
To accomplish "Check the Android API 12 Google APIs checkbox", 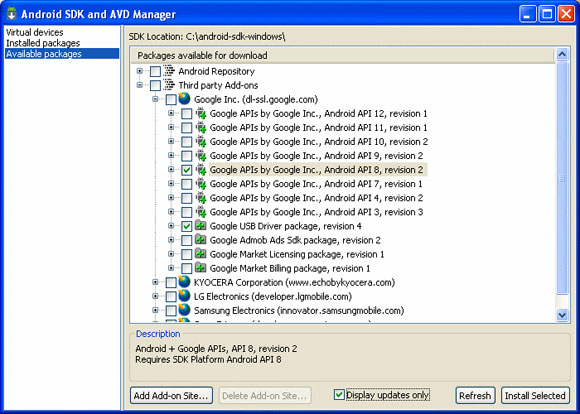I will (x=186, y=114).
